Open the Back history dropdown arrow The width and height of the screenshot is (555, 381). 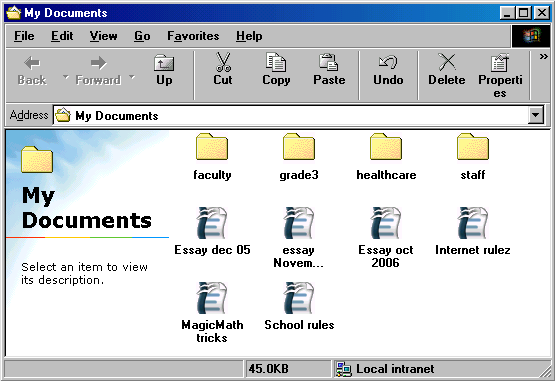[65, 76]
